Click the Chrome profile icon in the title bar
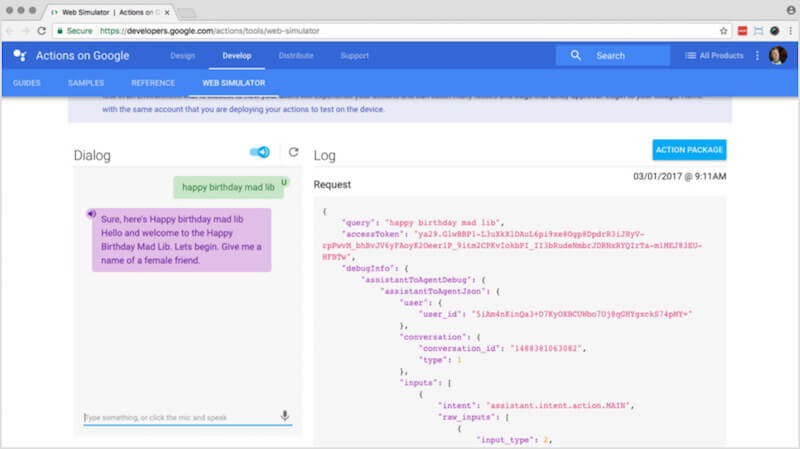The image size is (800, 449). click(x=791, y=10)
